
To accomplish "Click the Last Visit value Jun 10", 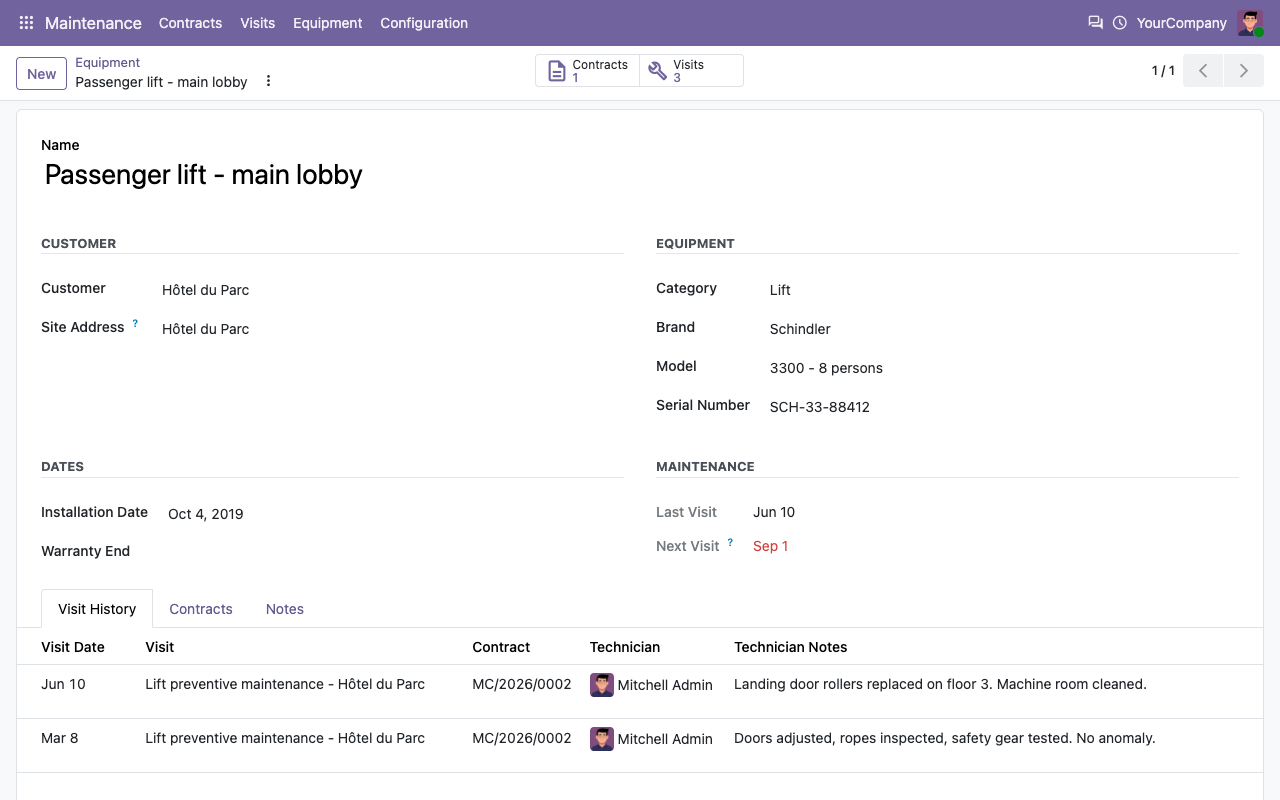I will coord(774,512).
